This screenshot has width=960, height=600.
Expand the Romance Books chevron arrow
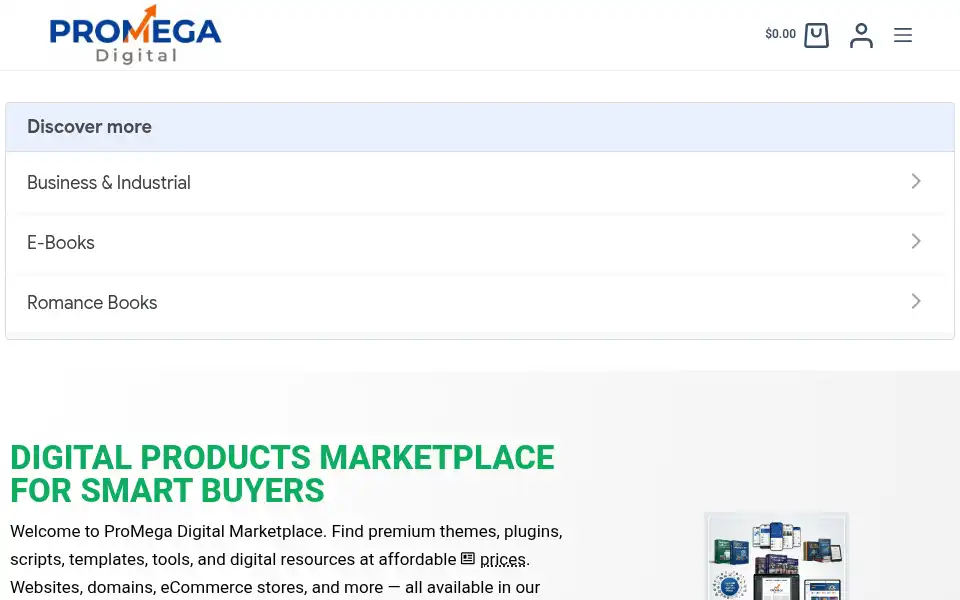(916, 301)
